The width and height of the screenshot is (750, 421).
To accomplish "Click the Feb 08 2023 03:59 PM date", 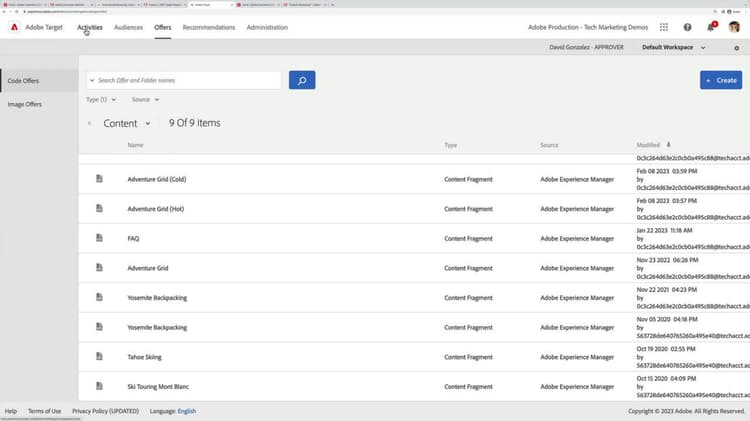I will click(x=667, y=171).
